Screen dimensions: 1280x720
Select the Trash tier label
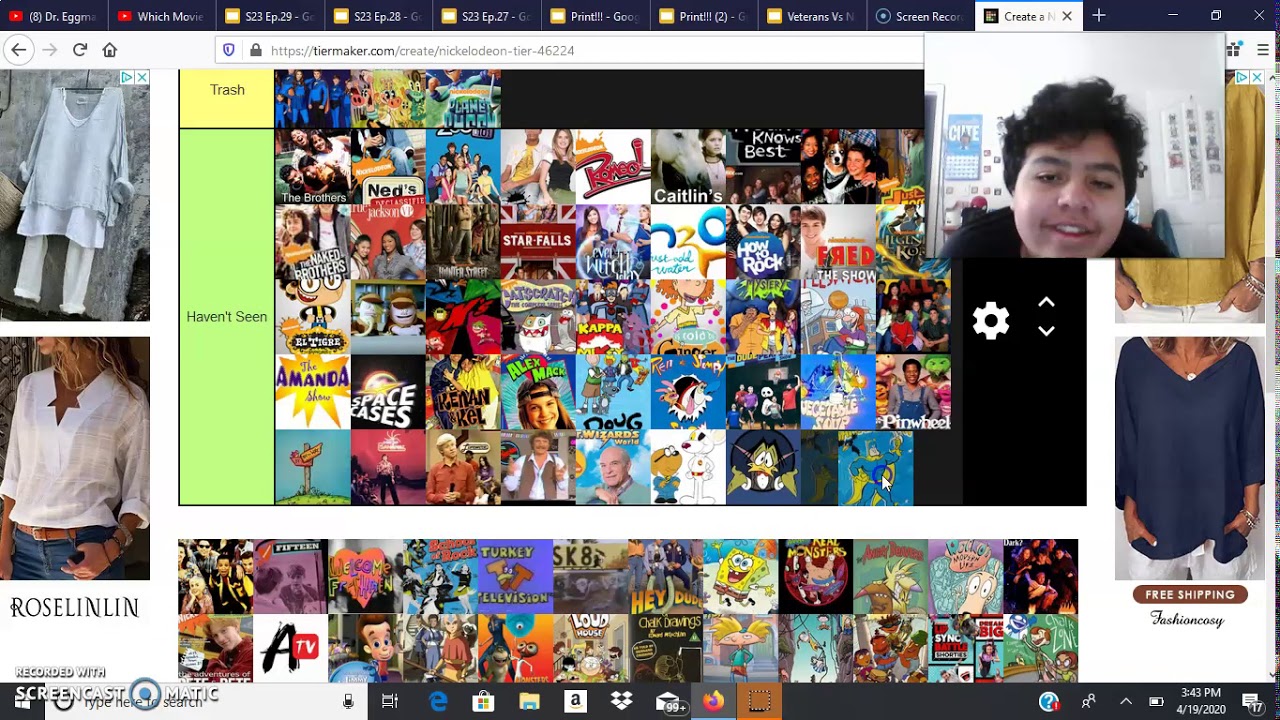[x=227, y=90]
